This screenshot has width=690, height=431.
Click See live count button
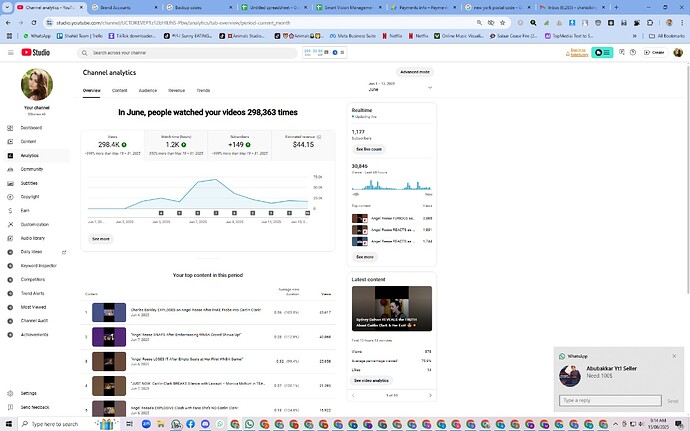(x=369, y=149)
